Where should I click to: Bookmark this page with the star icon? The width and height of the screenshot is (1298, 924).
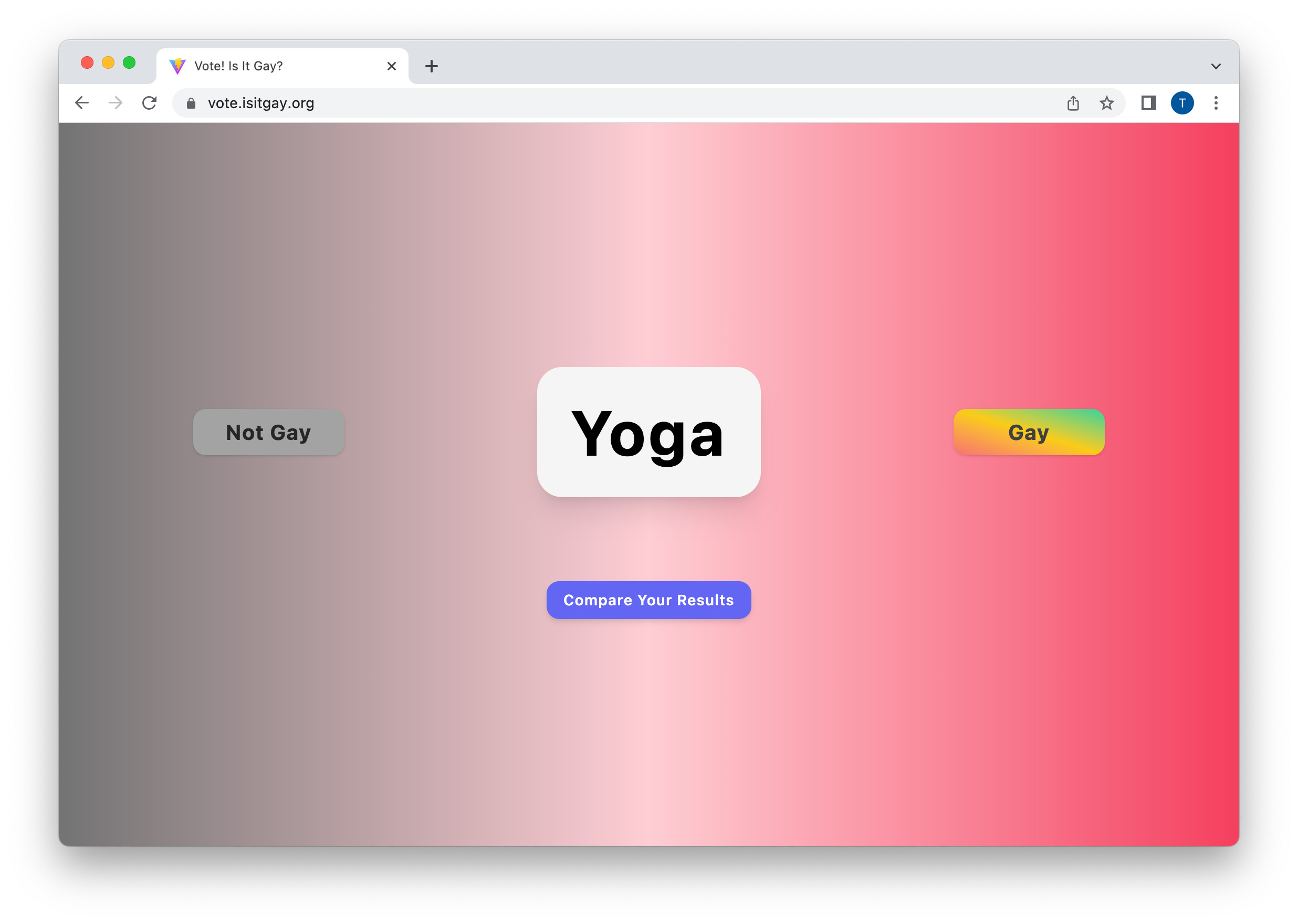1106,103
